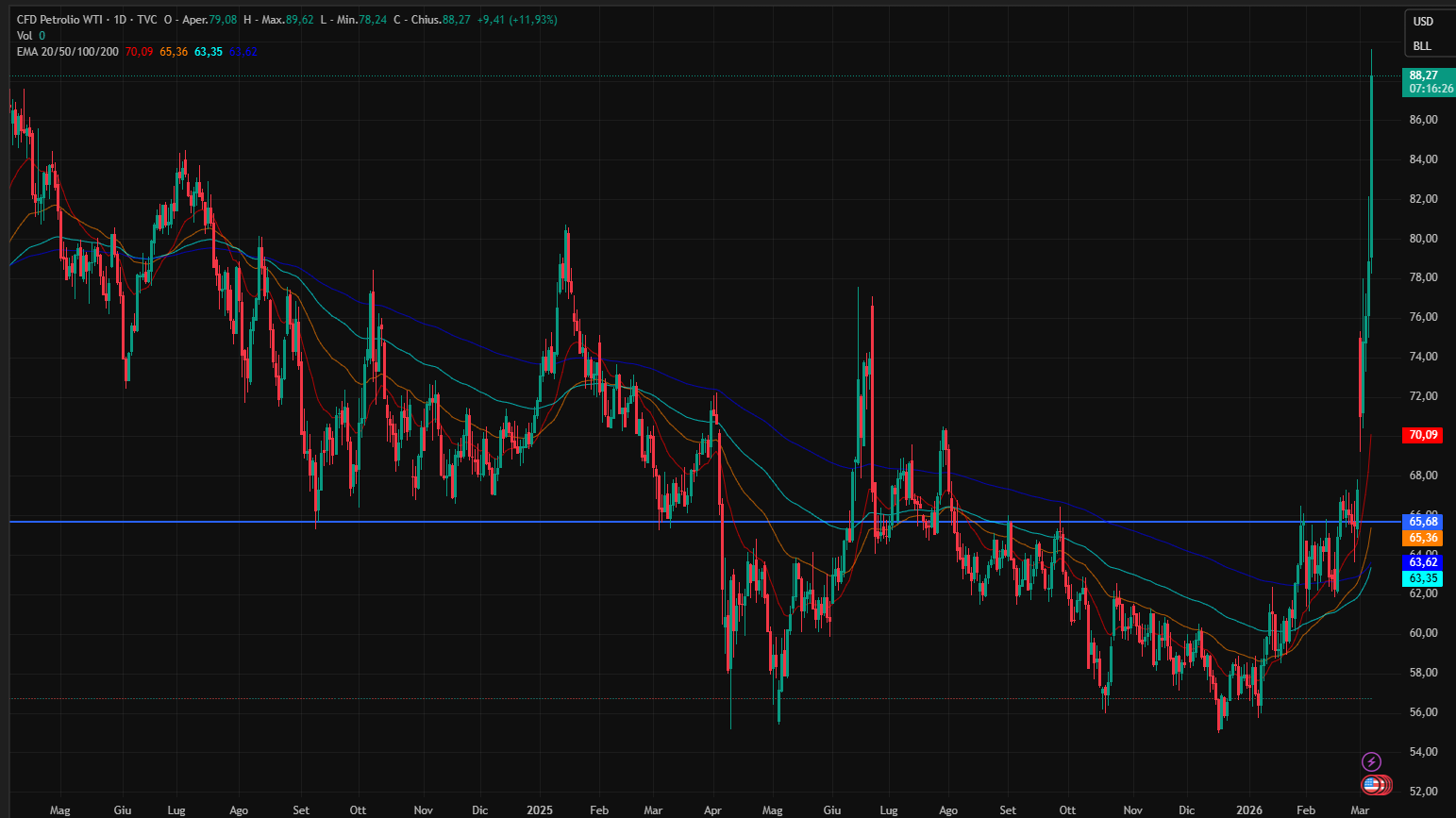The width and height of the screenshot is (1456, 818).
Task: Click the low price value 78,24
Action: pyautogui.click(x=373, y=20)
